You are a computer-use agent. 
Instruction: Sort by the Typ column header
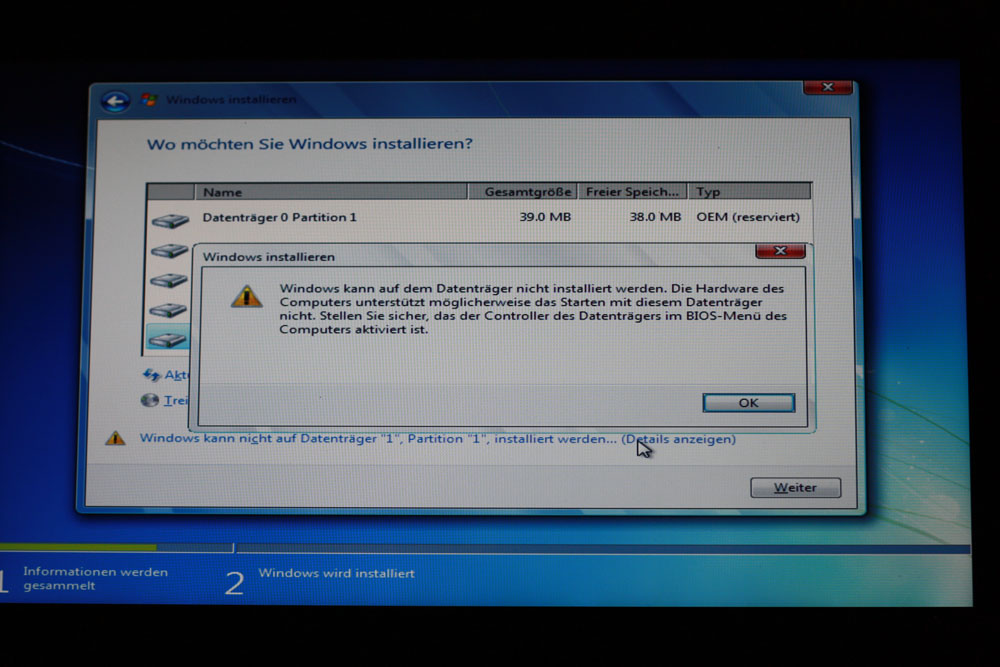pos(749,192)
